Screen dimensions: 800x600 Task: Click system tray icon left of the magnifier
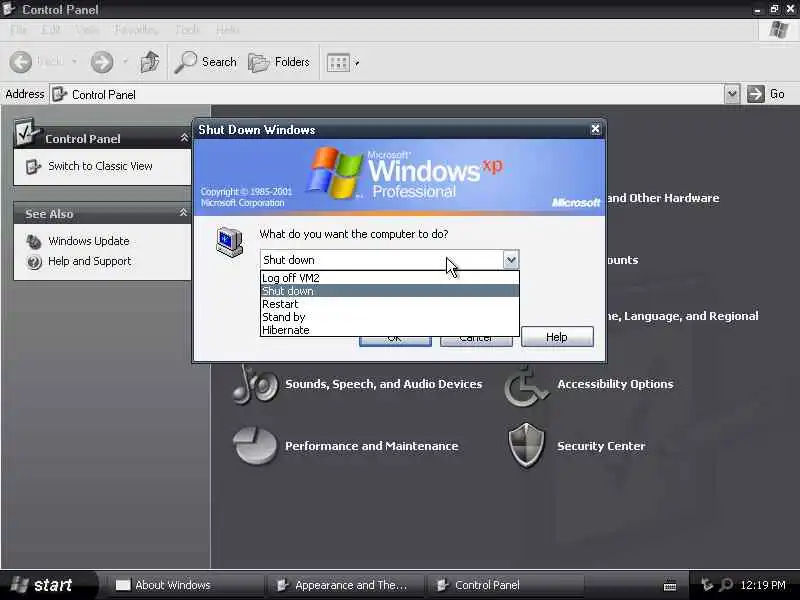[707, 585]
